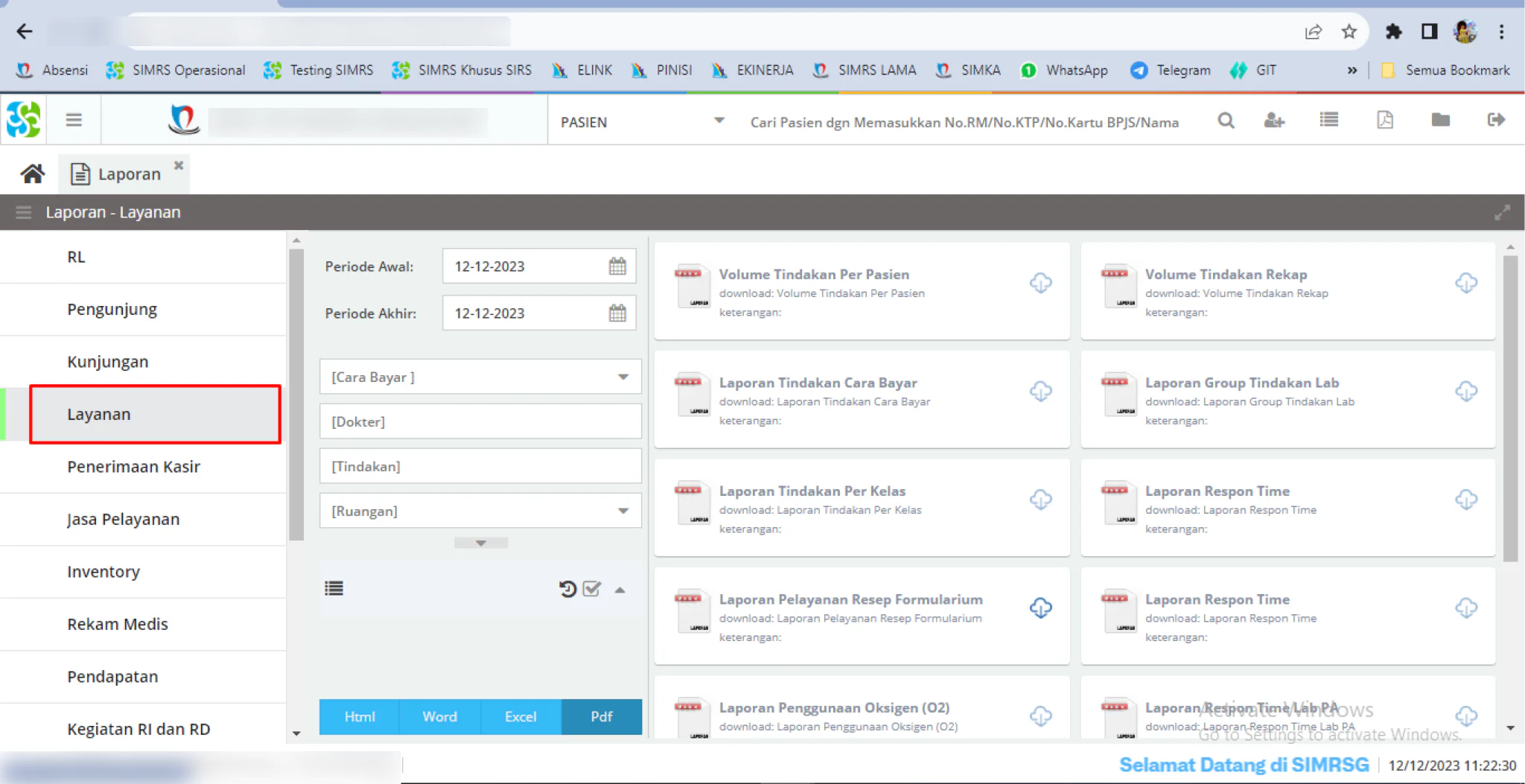The image size is (1525, 784).
Task: Go to the home icon tab
Action: [32, 173]
